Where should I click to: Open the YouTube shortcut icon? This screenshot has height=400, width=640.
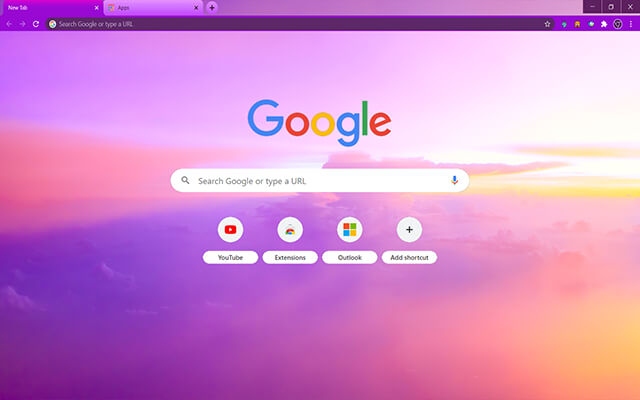230,229
